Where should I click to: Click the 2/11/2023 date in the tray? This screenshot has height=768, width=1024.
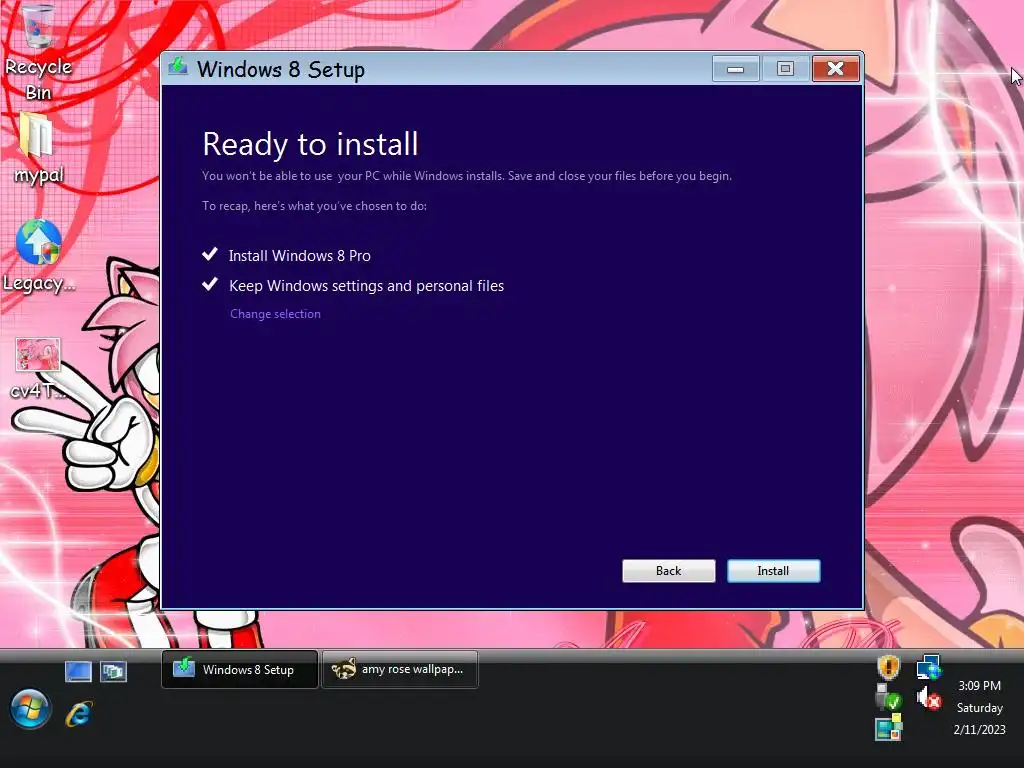979,729
